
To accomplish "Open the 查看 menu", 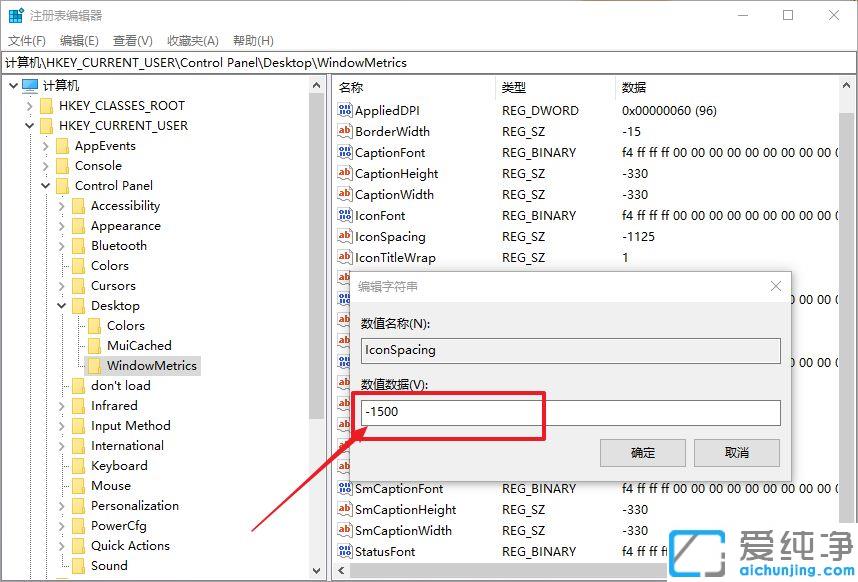I will point(133,40).
